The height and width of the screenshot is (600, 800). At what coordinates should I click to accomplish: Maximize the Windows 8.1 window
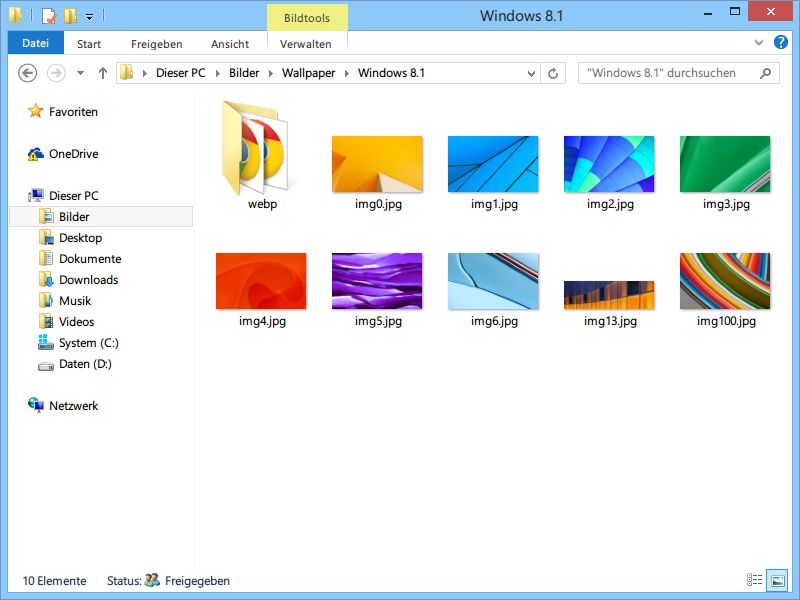(735, 12)
